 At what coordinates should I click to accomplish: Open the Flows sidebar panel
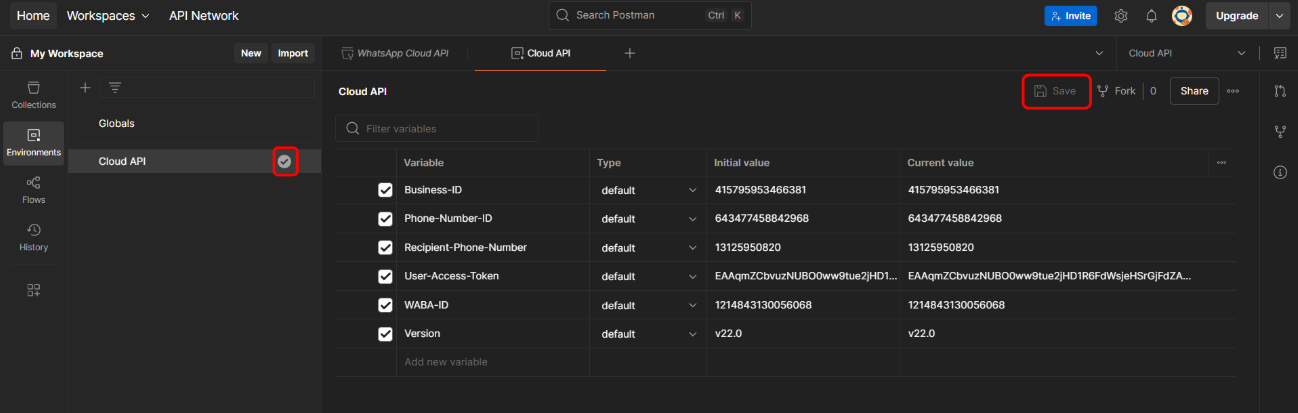[33, 189]
